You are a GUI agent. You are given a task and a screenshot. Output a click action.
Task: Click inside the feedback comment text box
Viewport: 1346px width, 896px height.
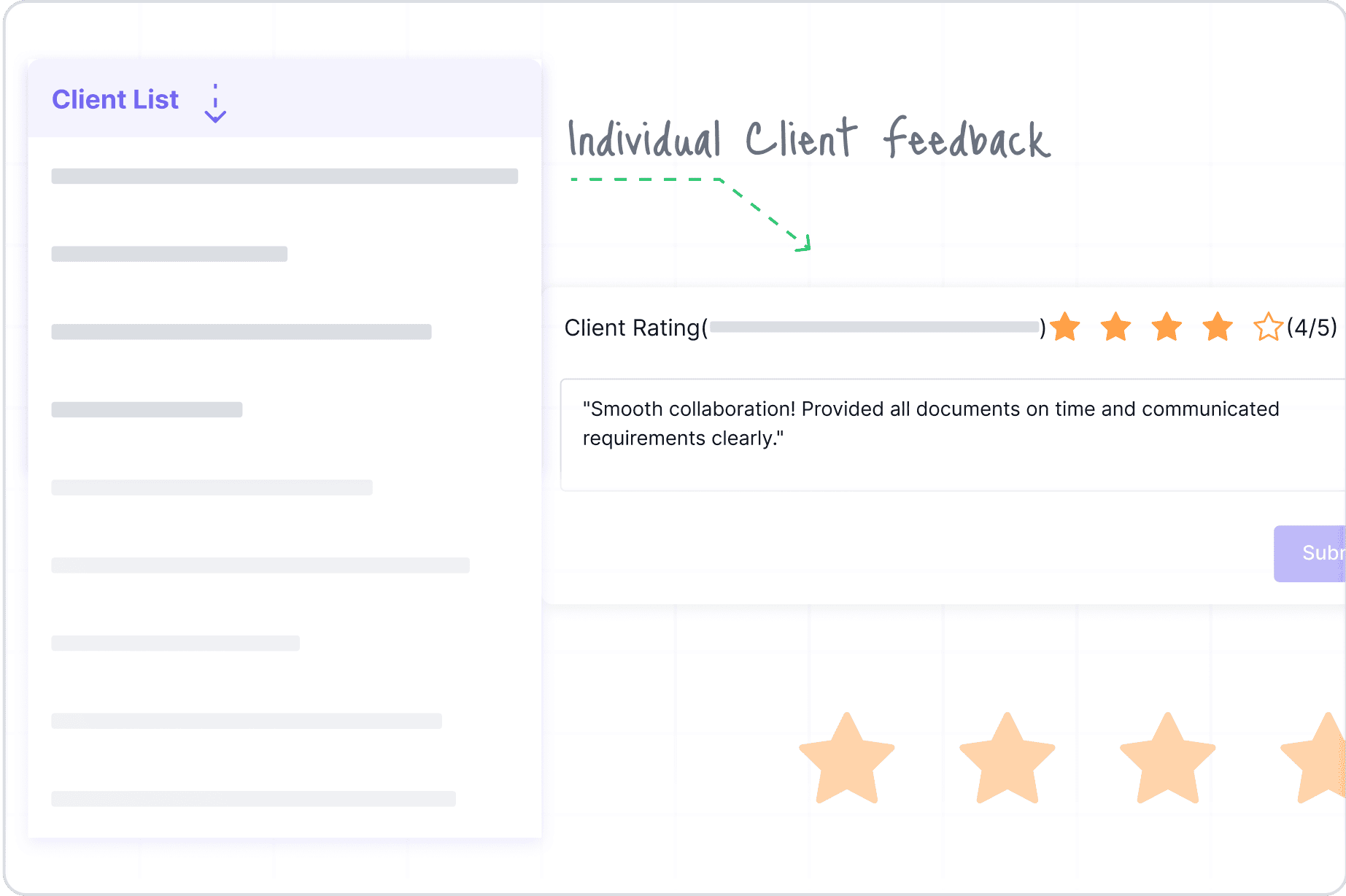953,435
